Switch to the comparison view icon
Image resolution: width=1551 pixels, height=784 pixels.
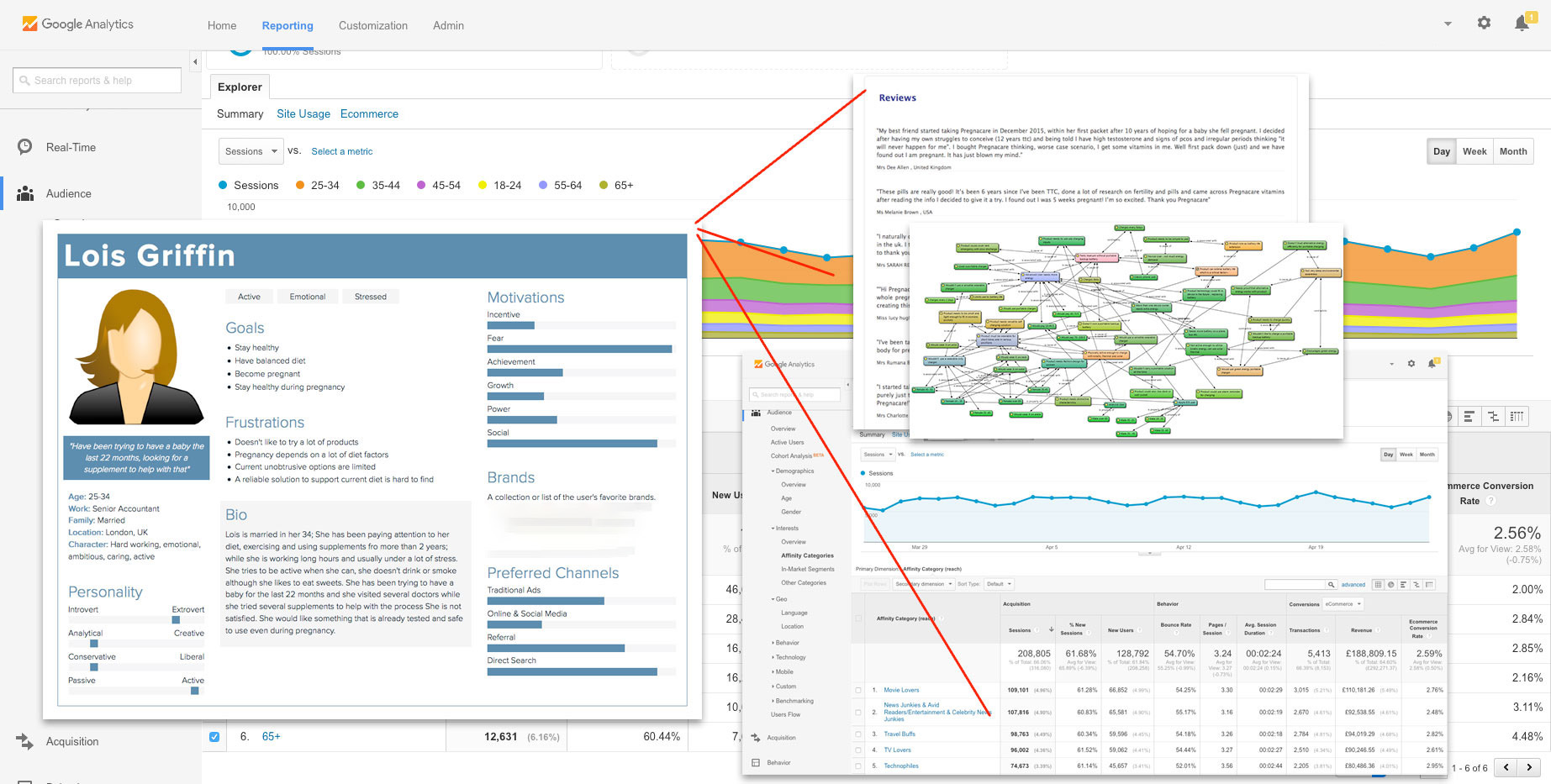click(1493, 416)
